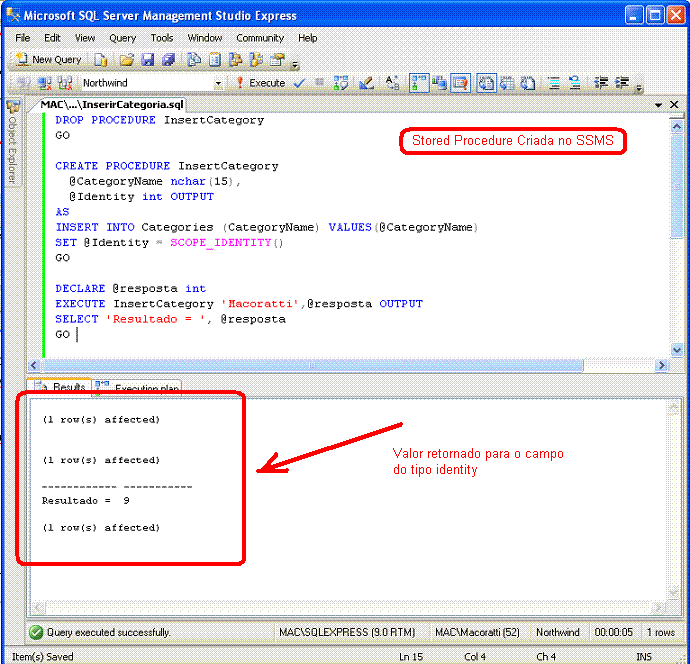Click the Execute button

click(260, 83)
